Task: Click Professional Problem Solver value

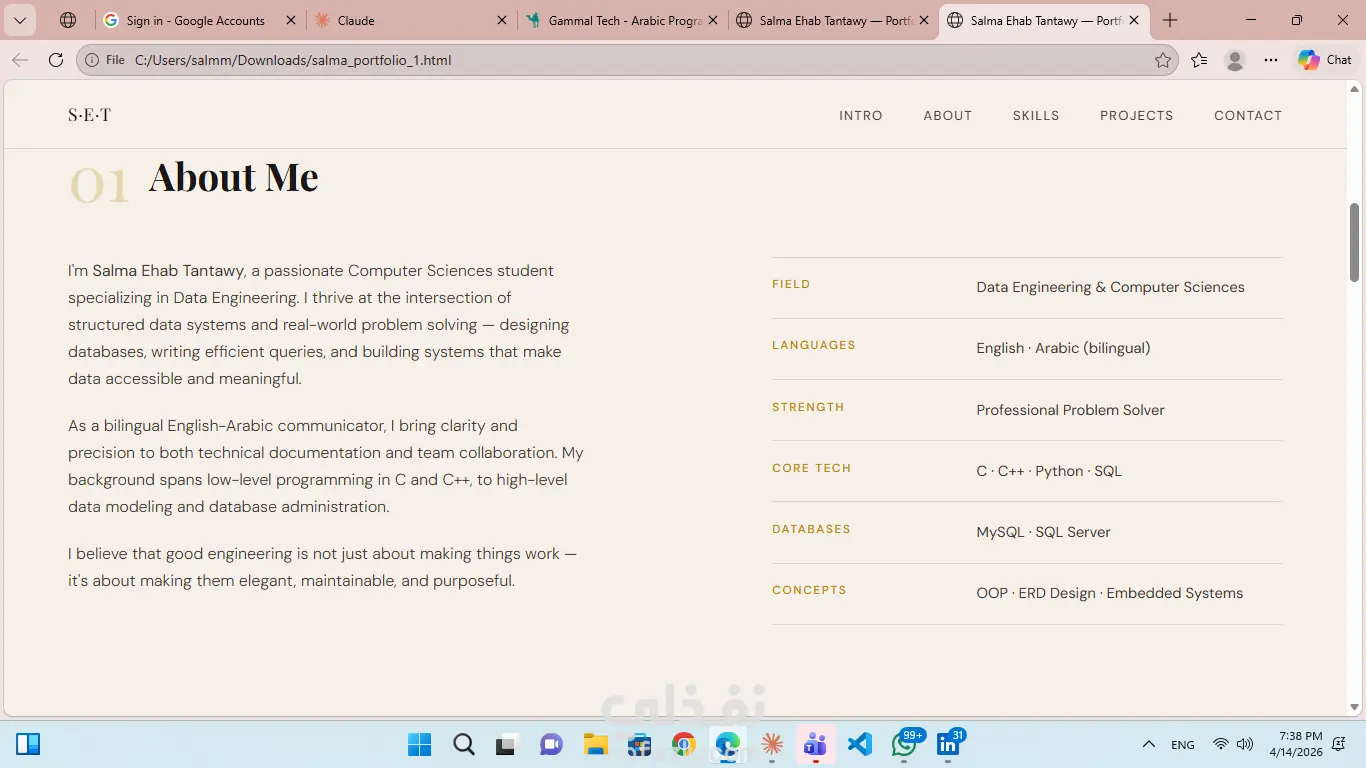Action: tap(1070, 410)
